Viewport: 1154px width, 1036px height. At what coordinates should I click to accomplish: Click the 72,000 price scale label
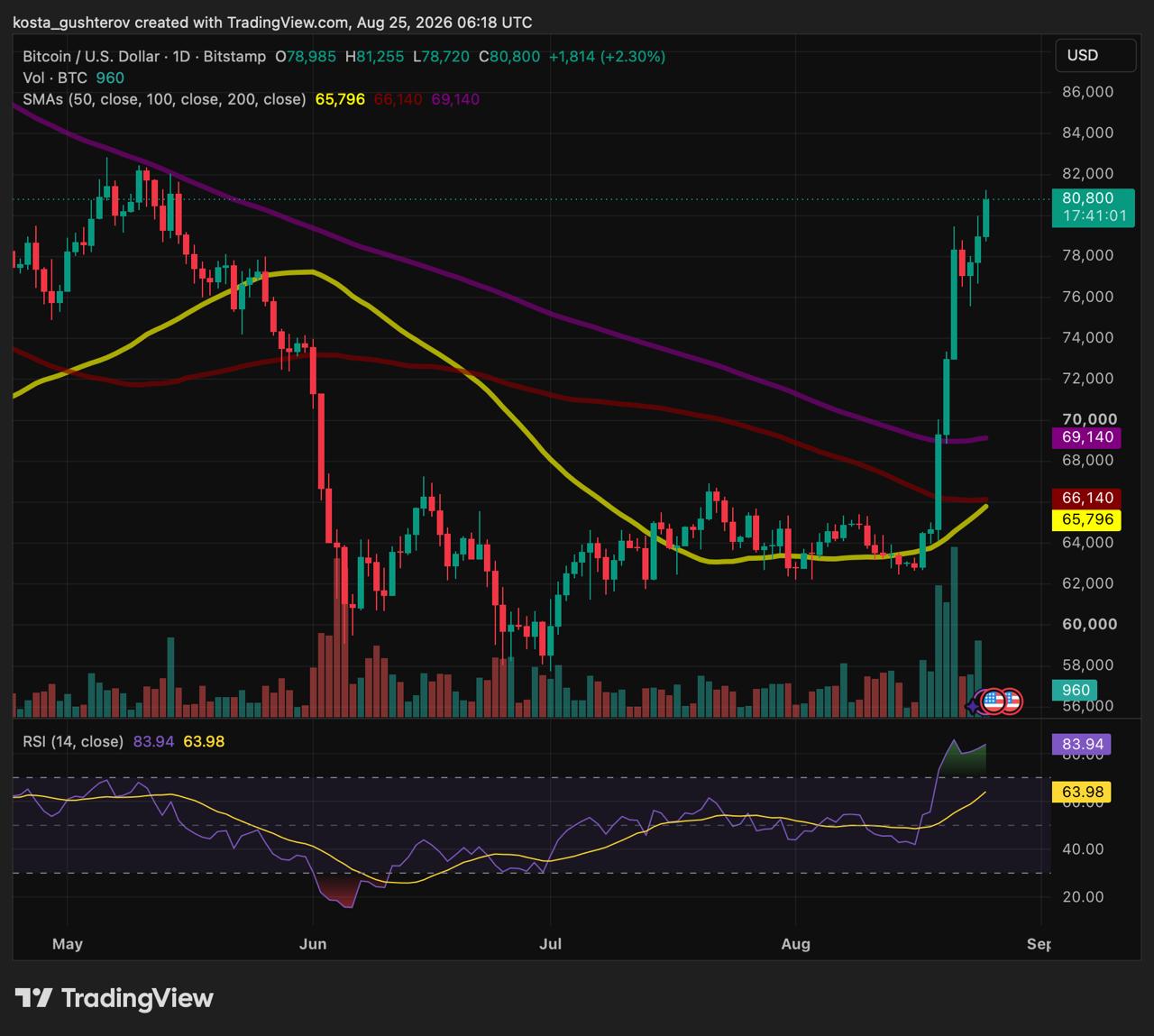click(1088, 378)
